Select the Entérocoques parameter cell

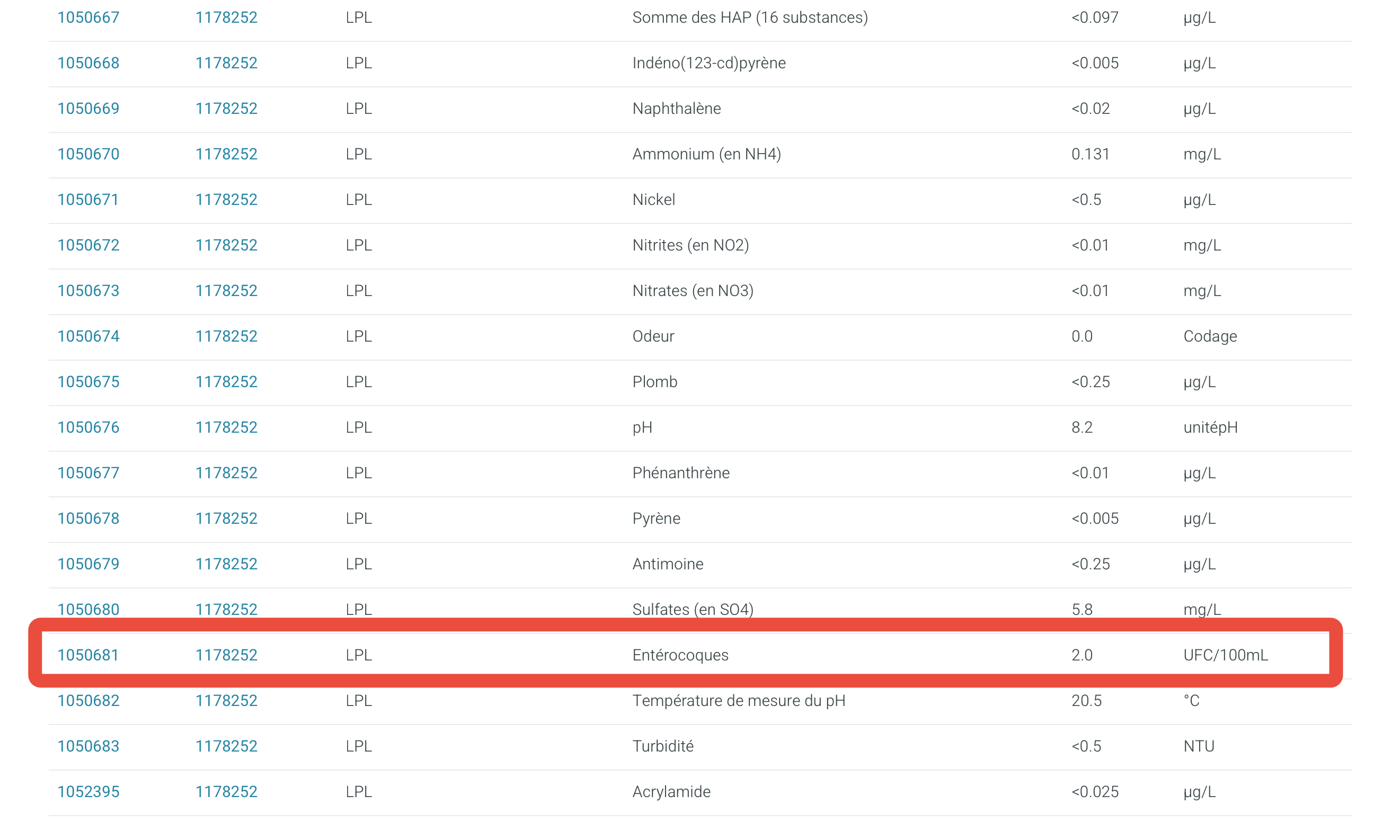point(680,655)
